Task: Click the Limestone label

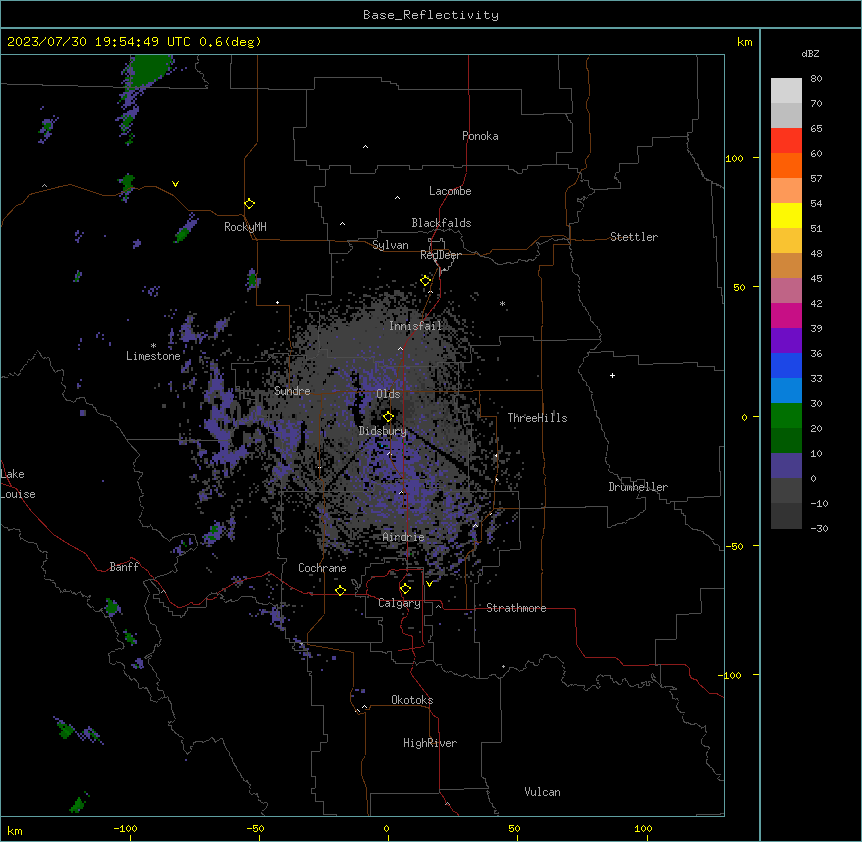Action: coord(153,356)
